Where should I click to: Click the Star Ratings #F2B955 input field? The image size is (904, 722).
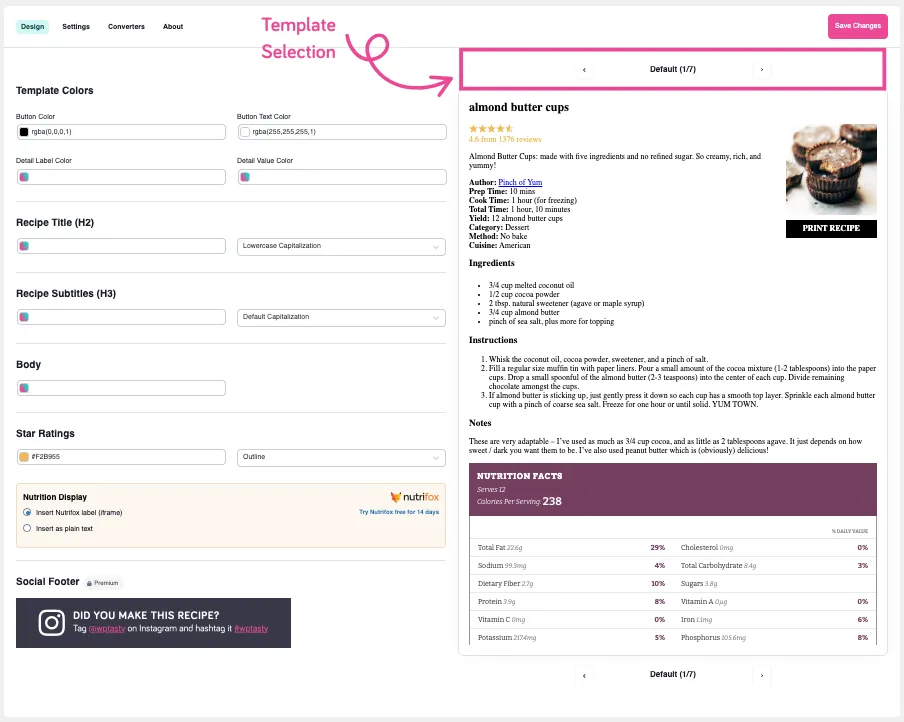coord(121,457)
